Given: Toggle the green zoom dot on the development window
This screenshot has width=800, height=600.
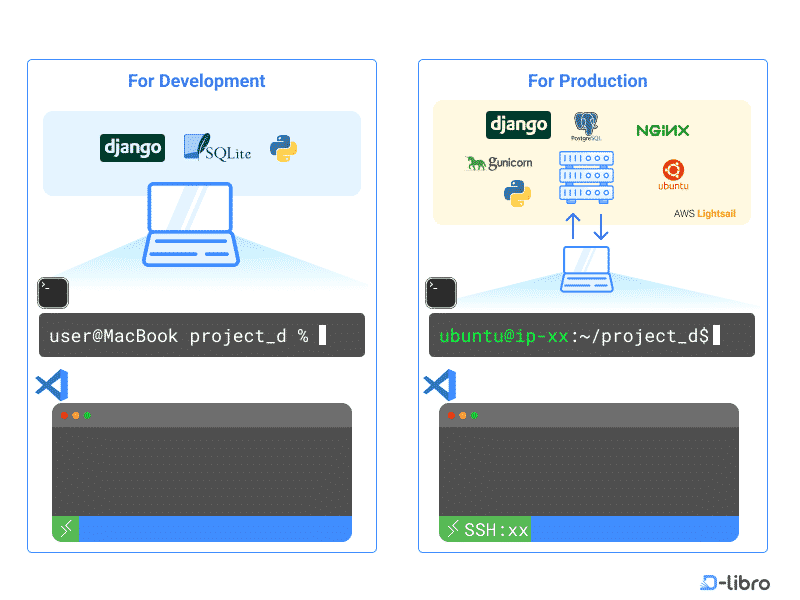Looking at the screenshot, I should 89,415.
